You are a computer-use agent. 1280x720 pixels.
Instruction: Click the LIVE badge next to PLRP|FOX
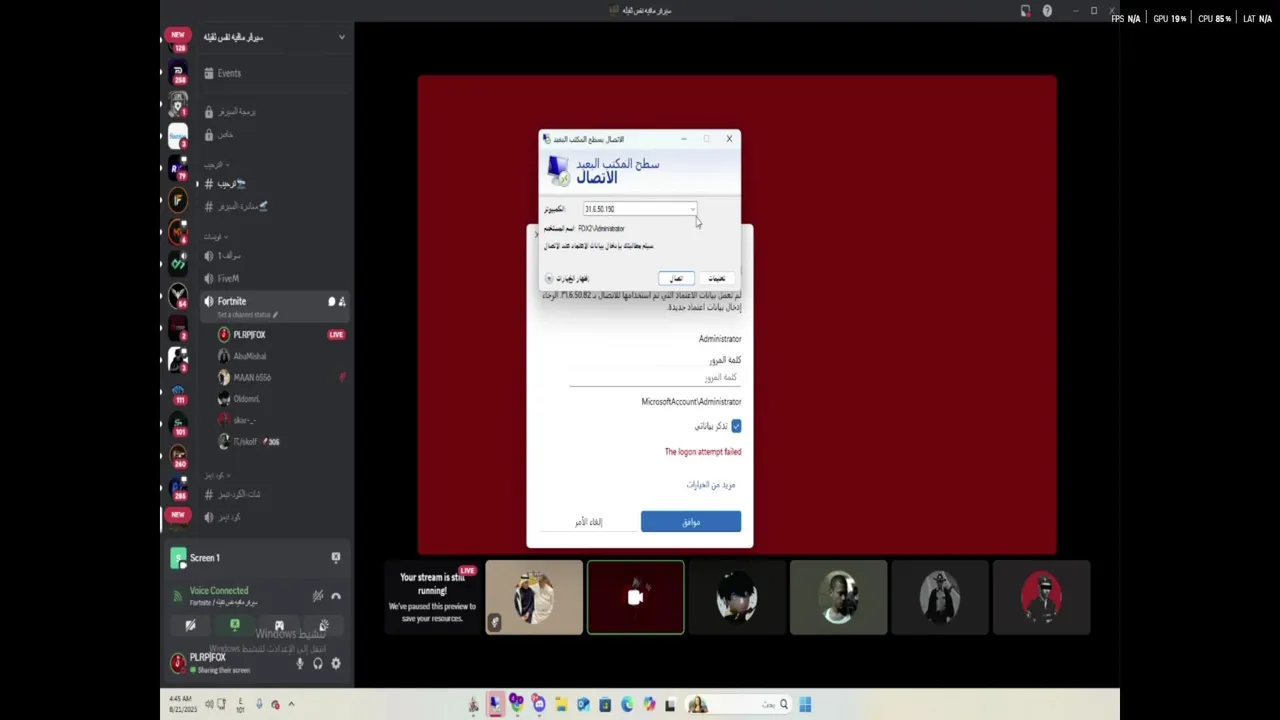[x=336, y=335]
